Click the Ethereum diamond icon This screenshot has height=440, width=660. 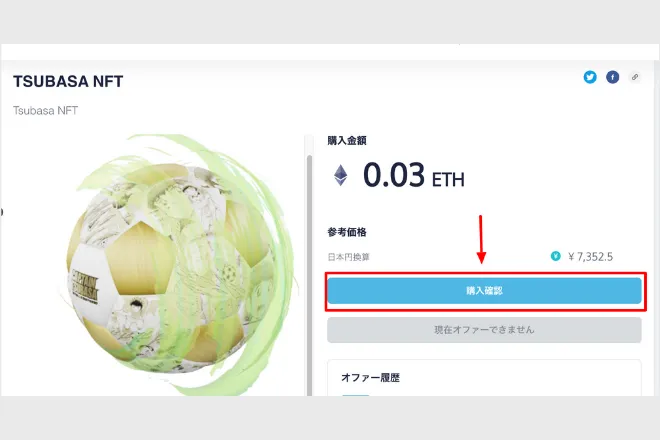[341, 175]
